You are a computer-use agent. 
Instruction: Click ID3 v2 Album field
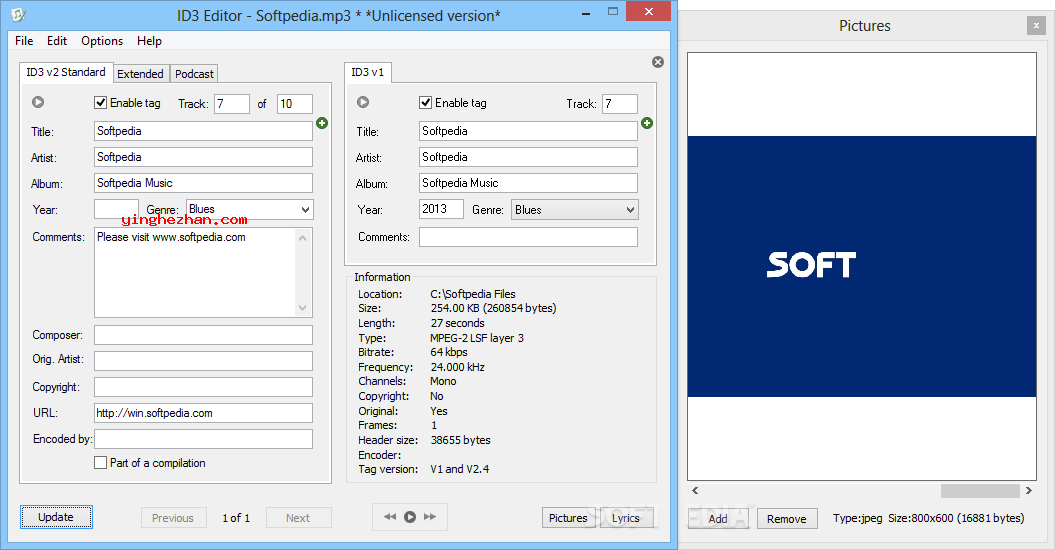203,183
